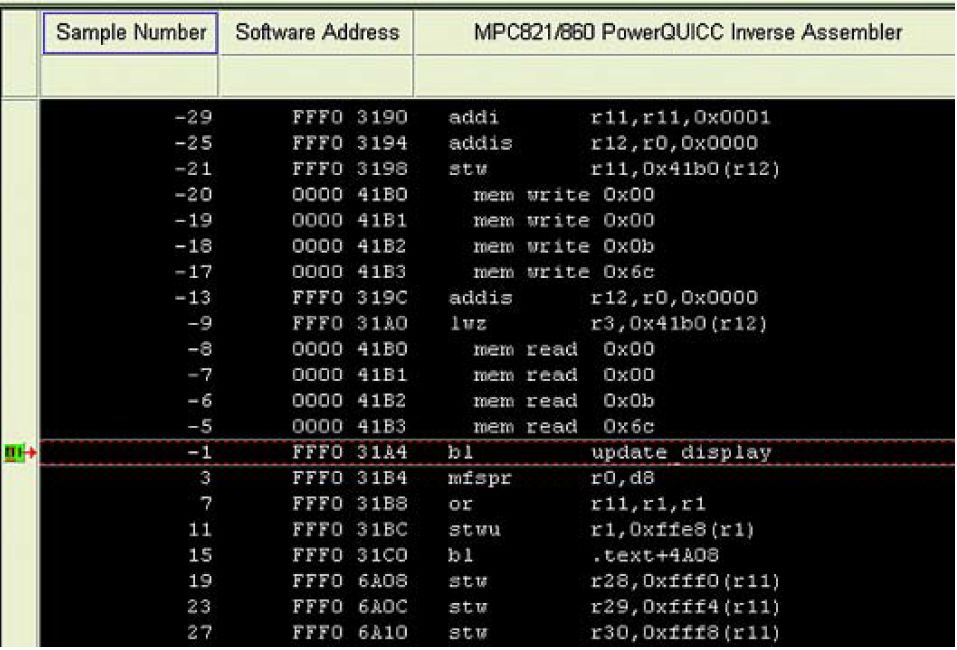Select address FFF0 3194
This screenshot has height=650, width=957.
click(x=349, y=143)
